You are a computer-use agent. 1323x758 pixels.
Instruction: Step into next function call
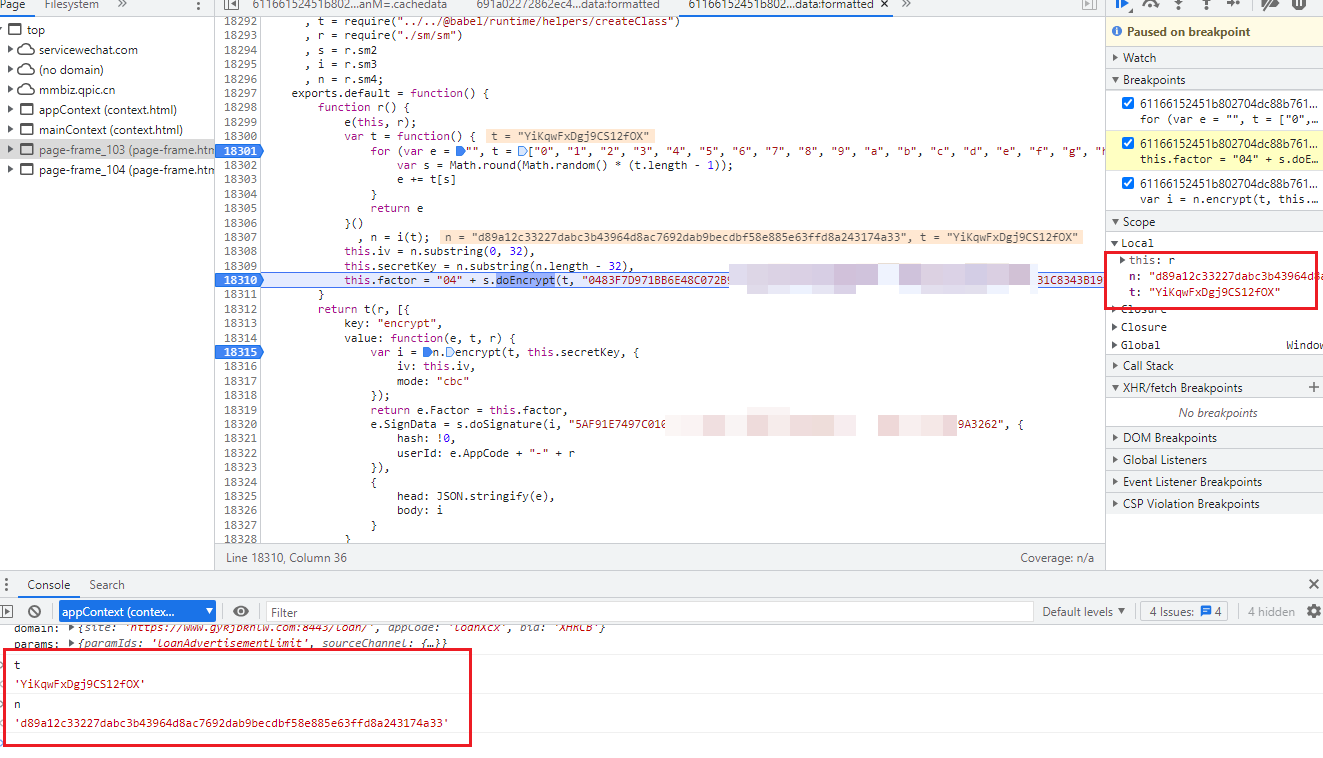[1179, 4]
